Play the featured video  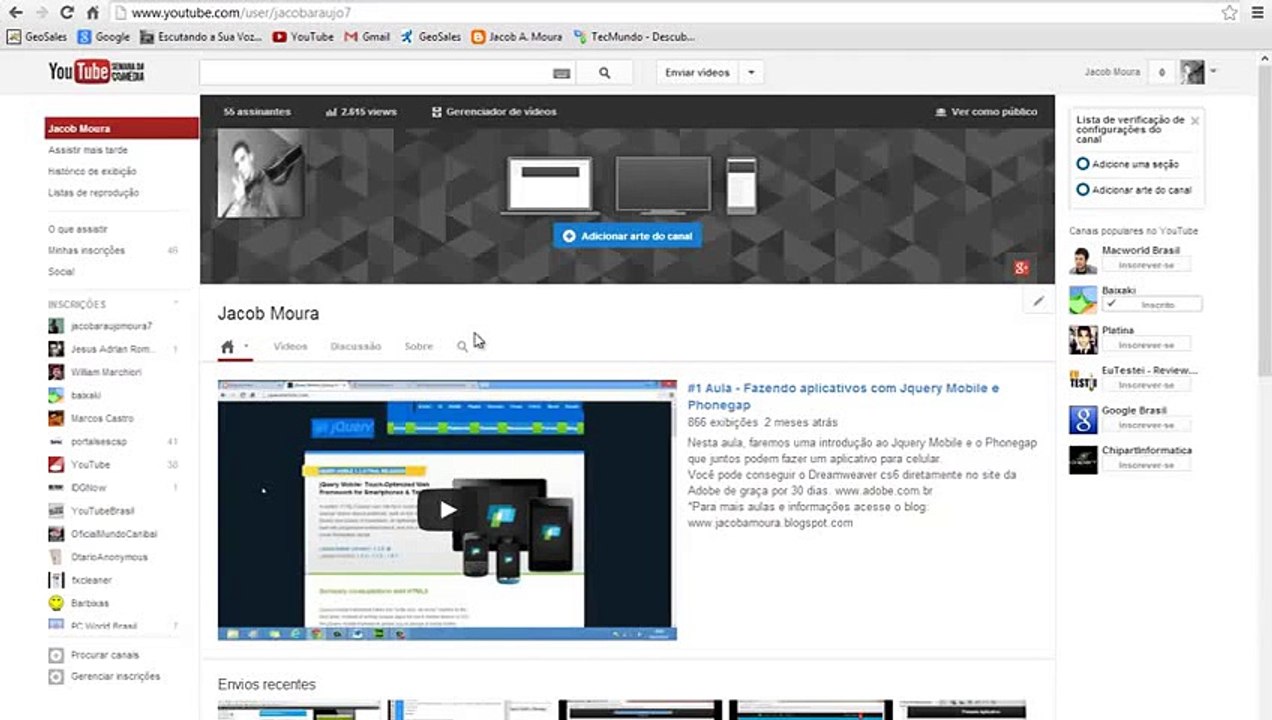click(x=447, y=510)
